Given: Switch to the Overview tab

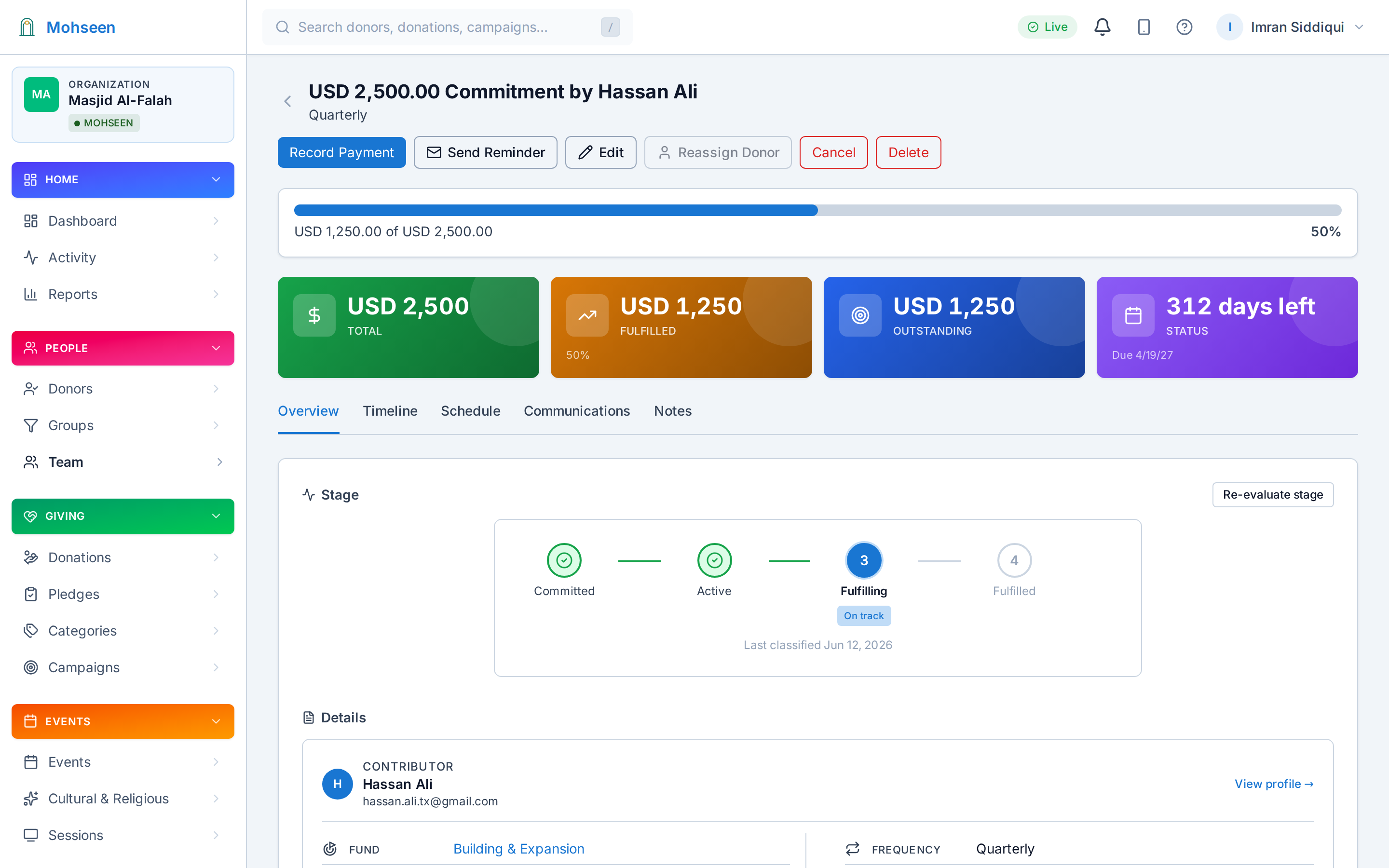Looking at the screenshot, I should [308, 411].
